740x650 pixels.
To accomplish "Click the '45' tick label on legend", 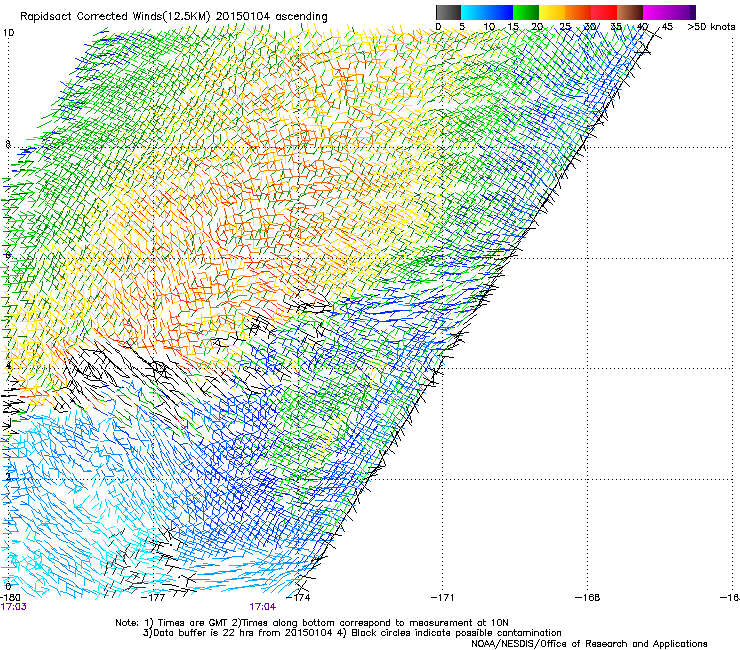I will (667, 27).
